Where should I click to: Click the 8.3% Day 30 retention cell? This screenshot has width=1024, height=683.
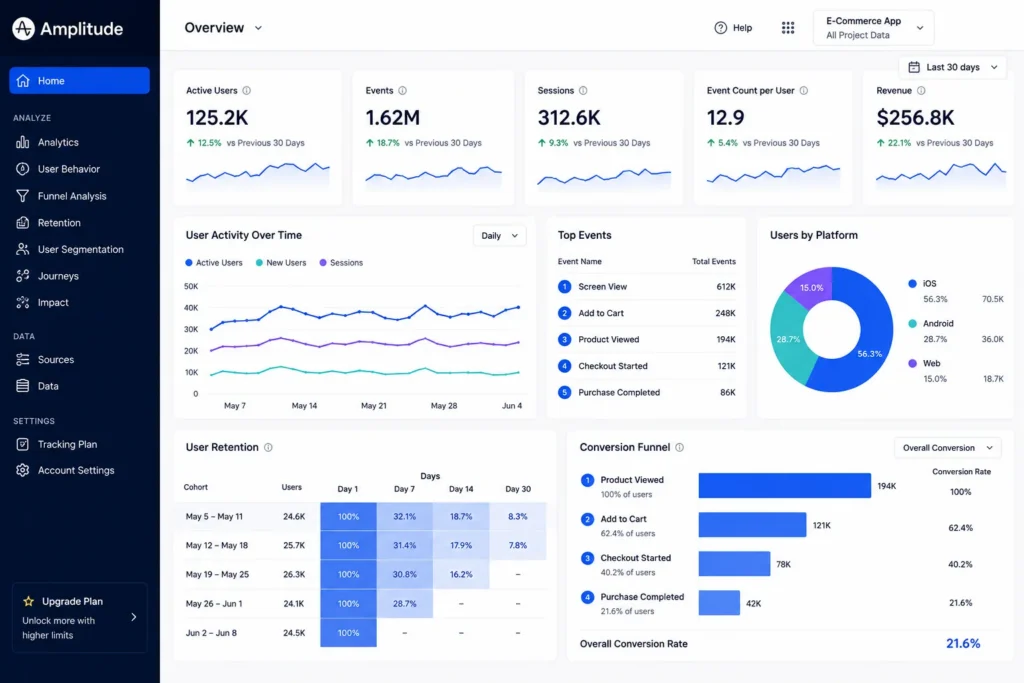click(x=518, y=516)
